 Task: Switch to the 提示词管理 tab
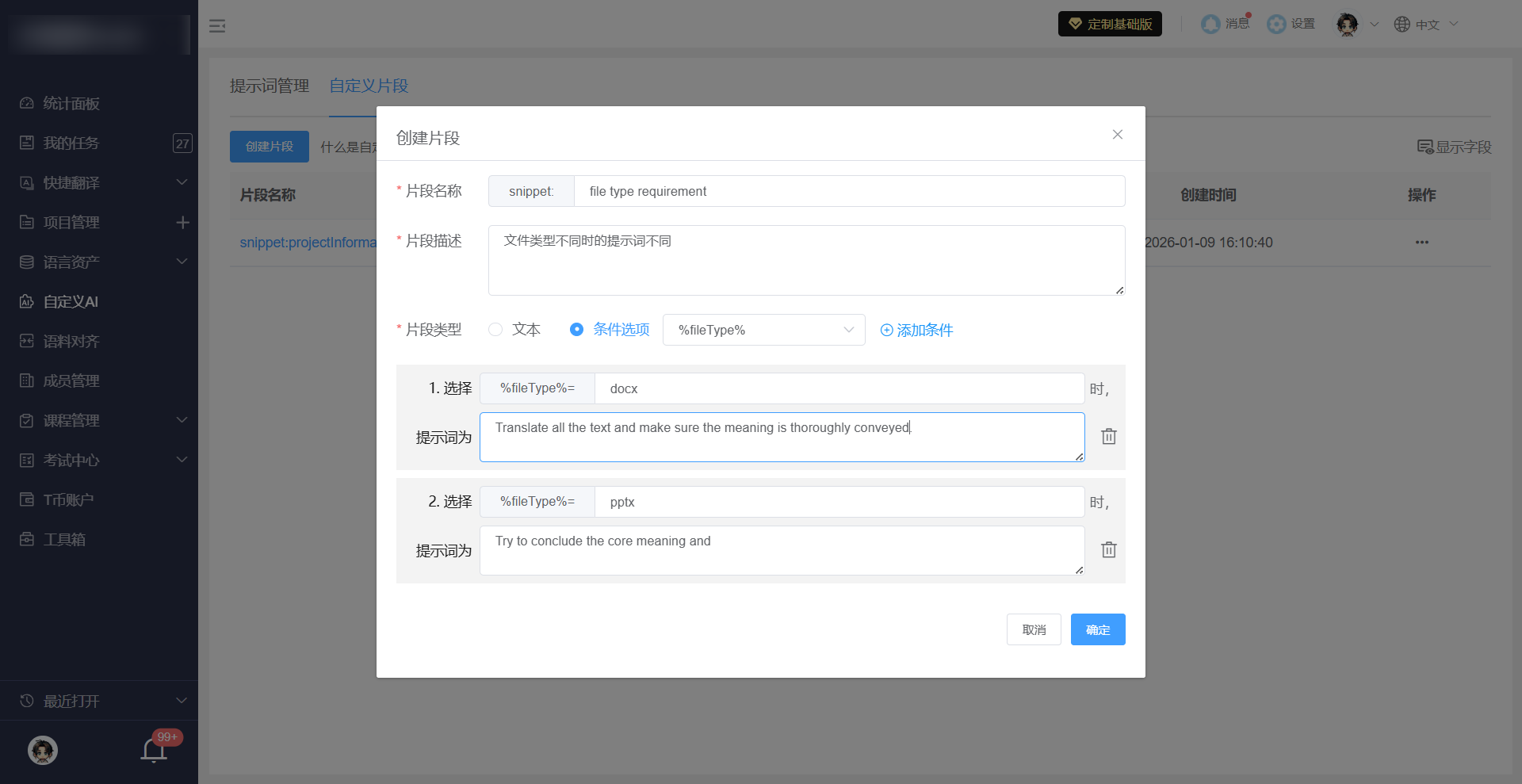click(x=270, y=86)
